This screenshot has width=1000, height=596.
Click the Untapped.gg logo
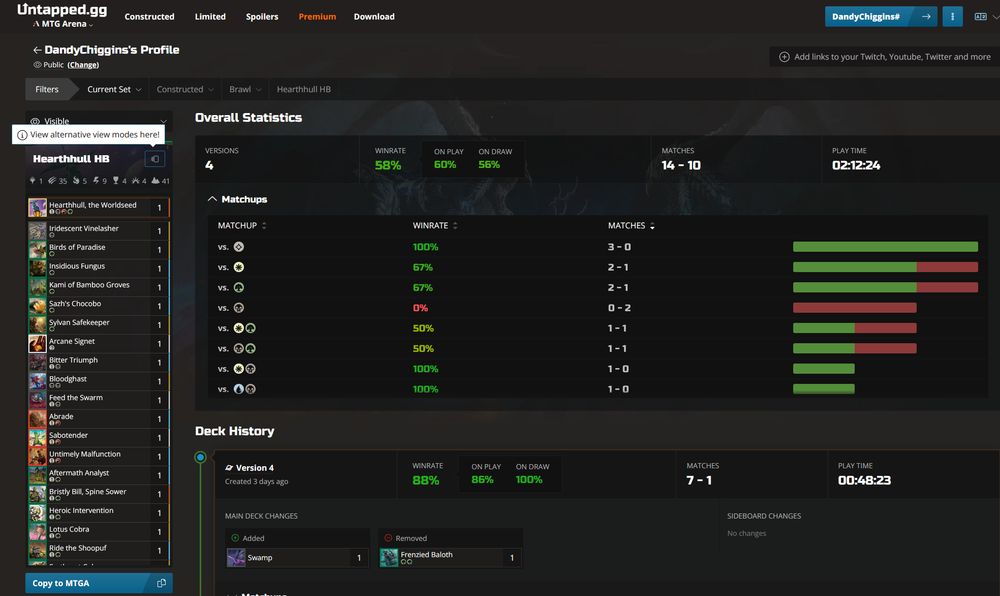click(x=62, y=10)
